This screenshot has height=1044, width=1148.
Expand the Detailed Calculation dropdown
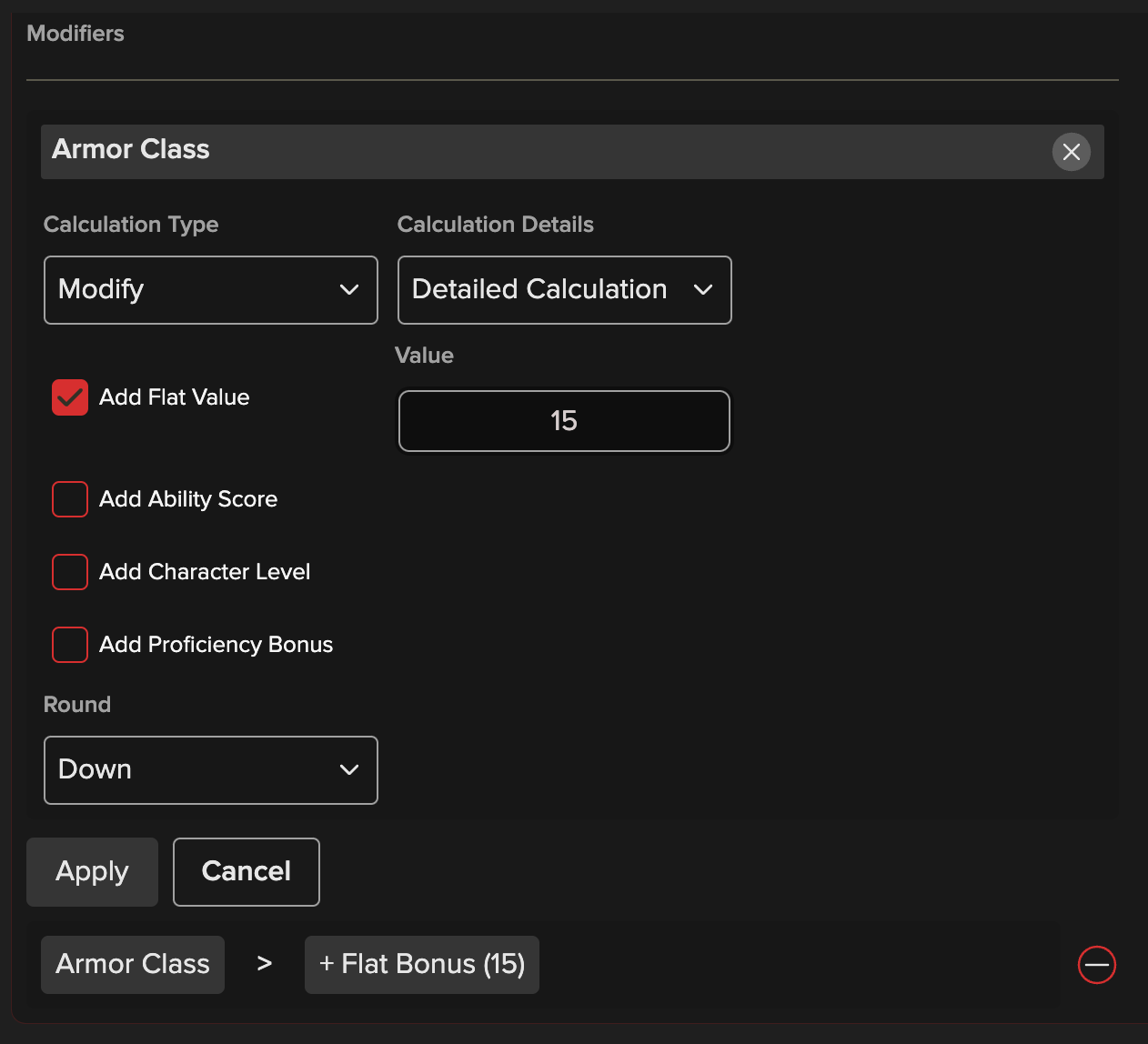[563, 290]
